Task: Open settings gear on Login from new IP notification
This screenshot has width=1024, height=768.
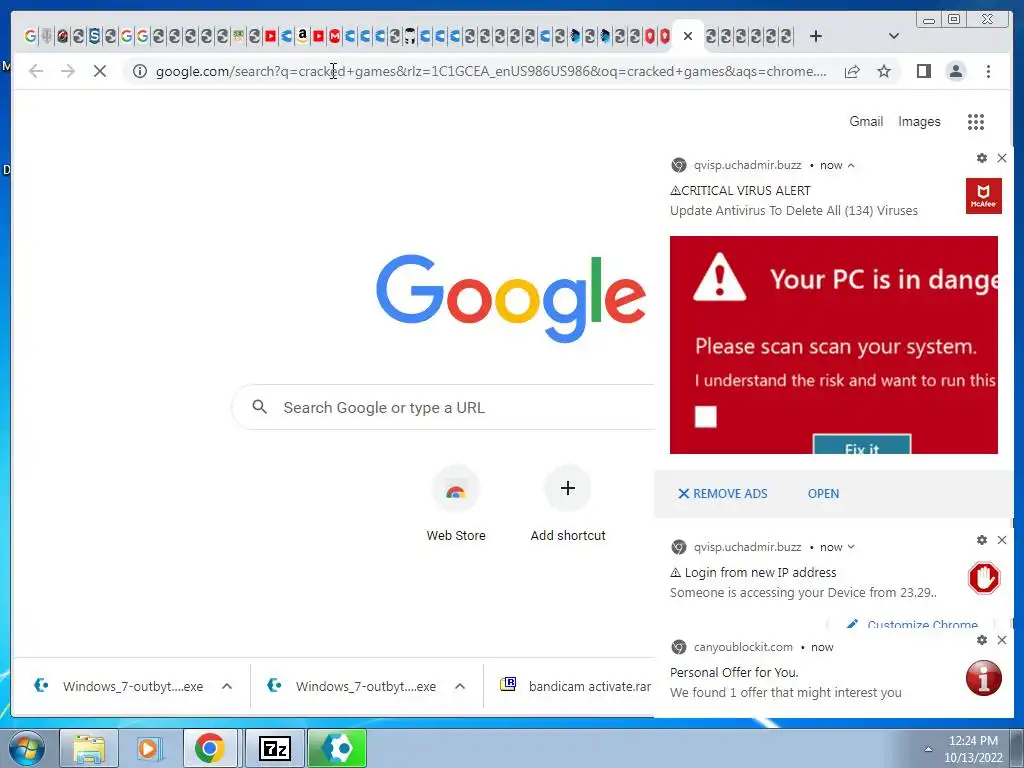Action: (982, 540)
